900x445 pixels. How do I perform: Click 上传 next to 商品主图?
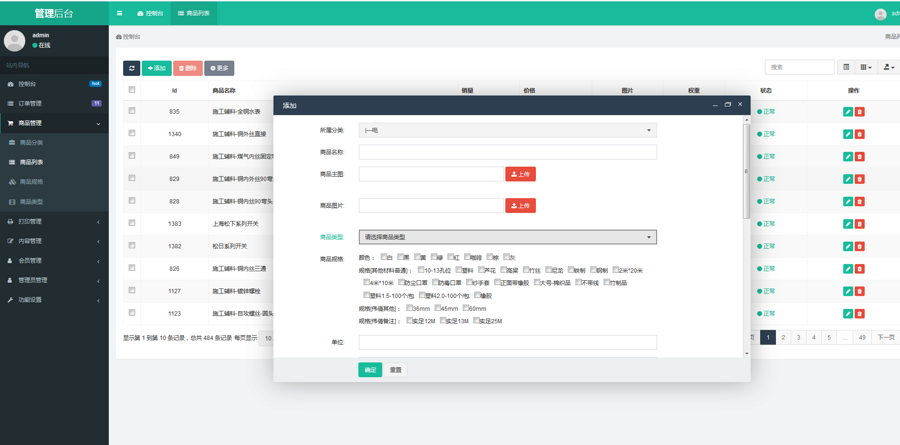521,174
